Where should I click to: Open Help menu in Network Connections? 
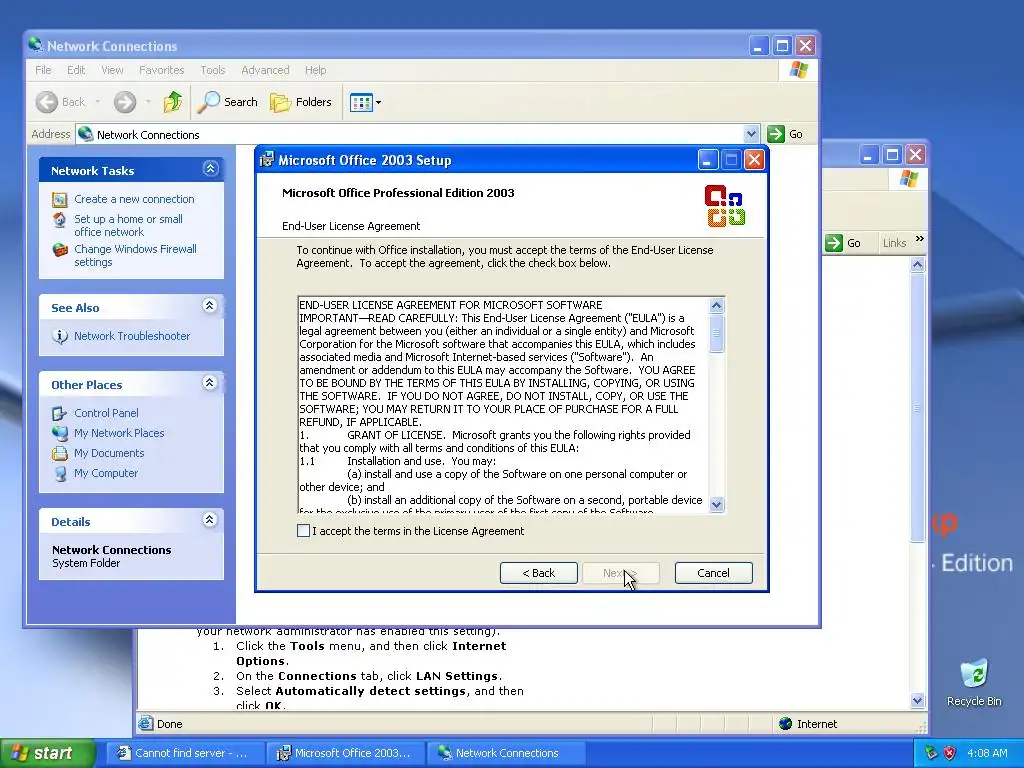tap(315, 70)
